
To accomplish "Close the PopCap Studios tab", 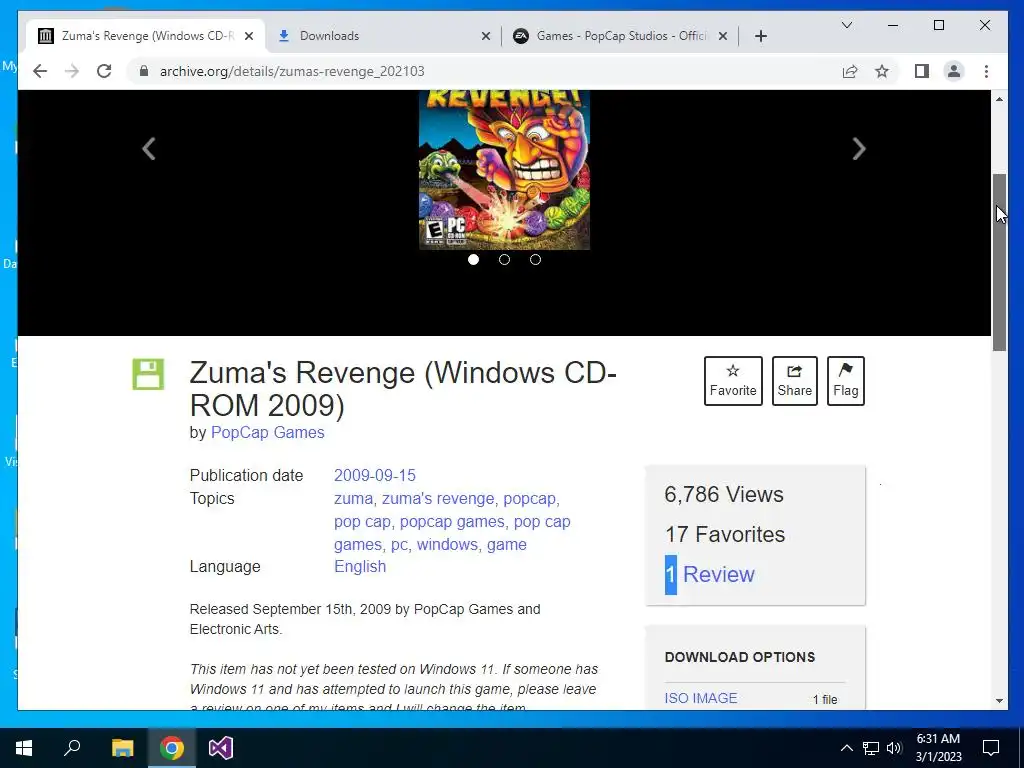I will pyautogui.click(x=723, y=36).
